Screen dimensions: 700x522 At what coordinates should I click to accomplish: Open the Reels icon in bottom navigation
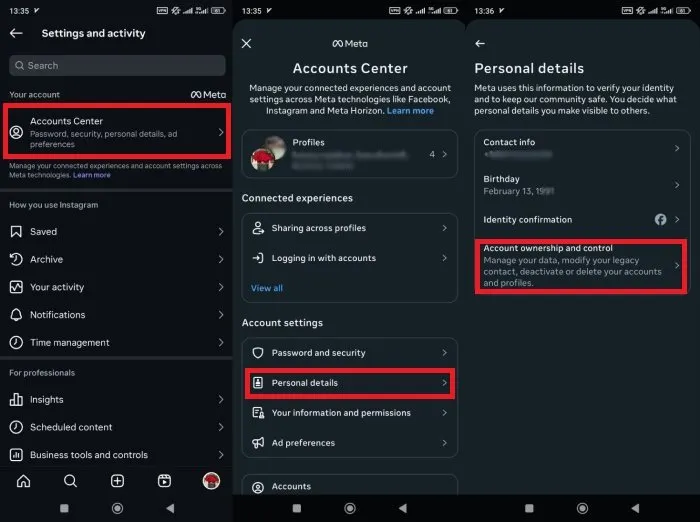tap(164, 481)
